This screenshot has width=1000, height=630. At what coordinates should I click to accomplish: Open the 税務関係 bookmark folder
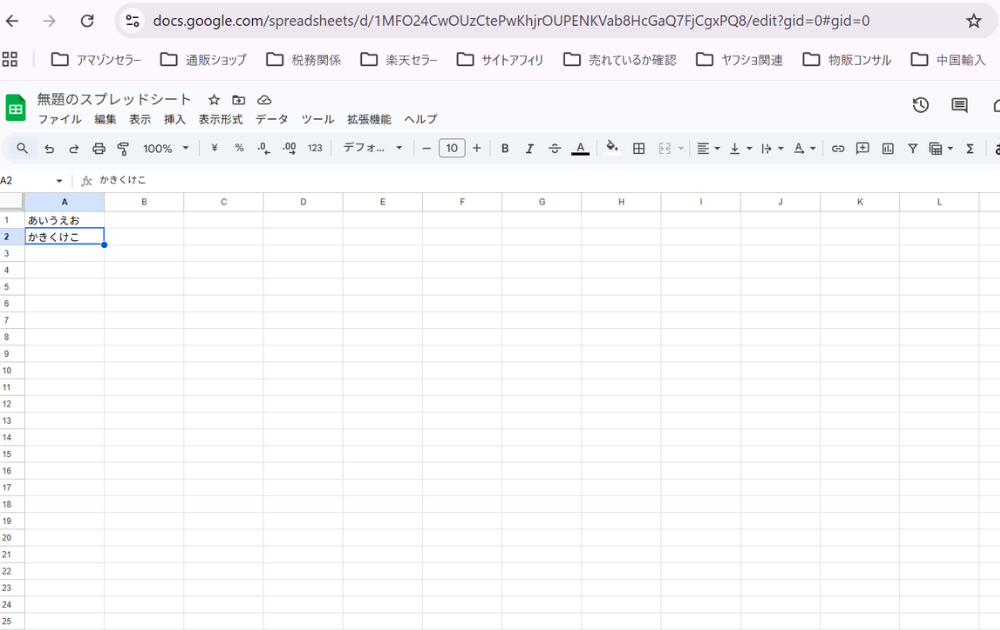tap(303, 60)
